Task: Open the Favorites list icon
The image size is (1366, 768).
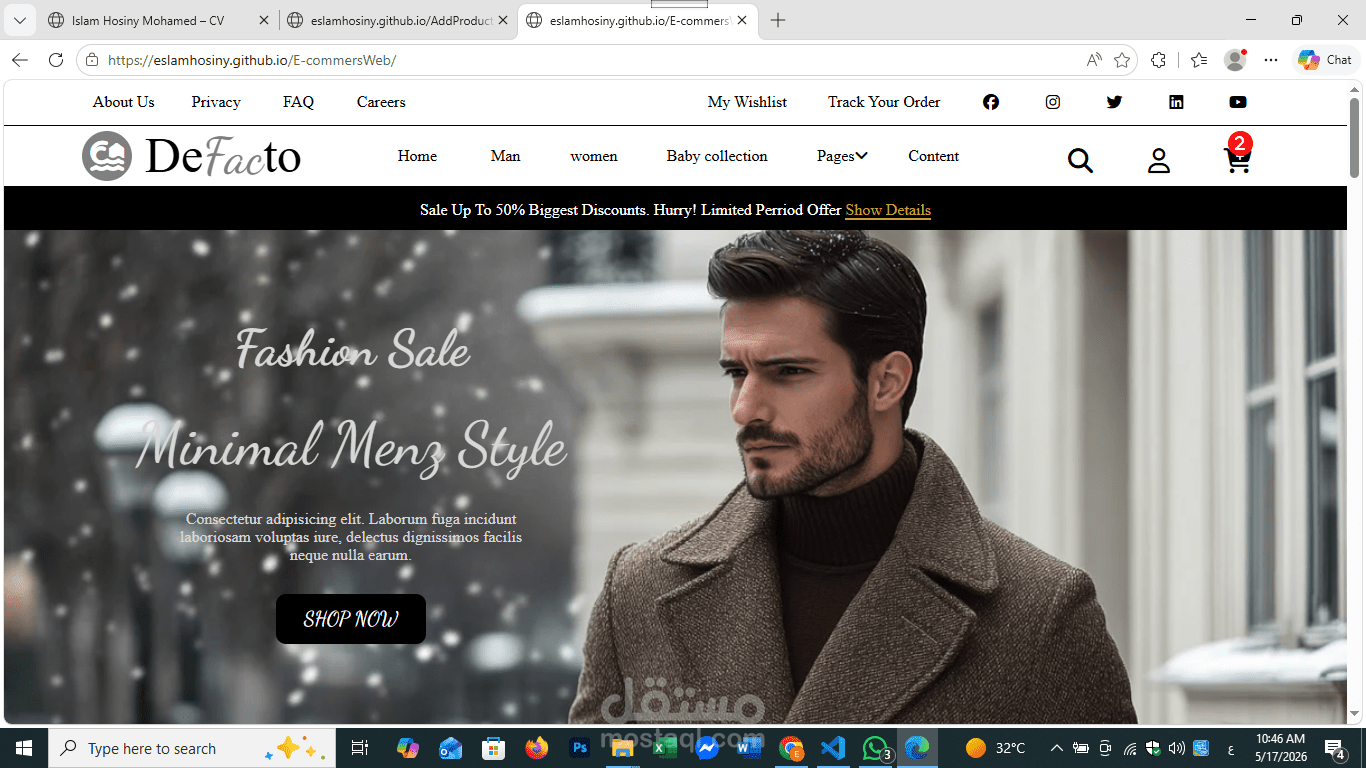Action: (1199, 60)
